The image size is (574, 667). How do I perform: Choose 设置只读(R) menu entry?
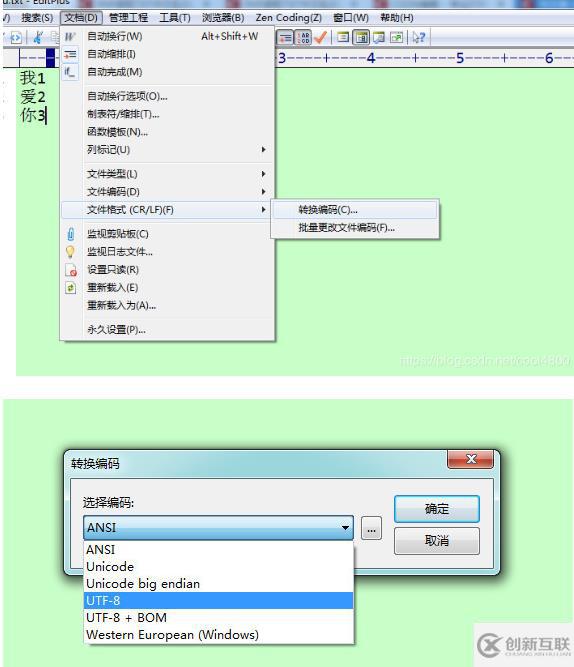pyautogui.click(x=168, y=270)
